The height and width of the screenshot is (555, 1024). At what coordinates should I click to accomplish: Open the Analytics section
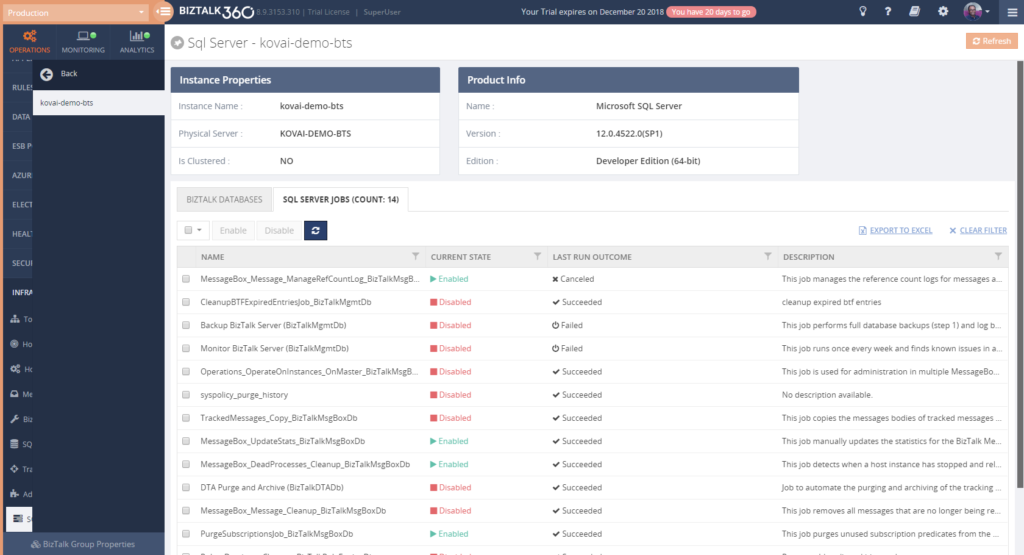coord(137,41)
